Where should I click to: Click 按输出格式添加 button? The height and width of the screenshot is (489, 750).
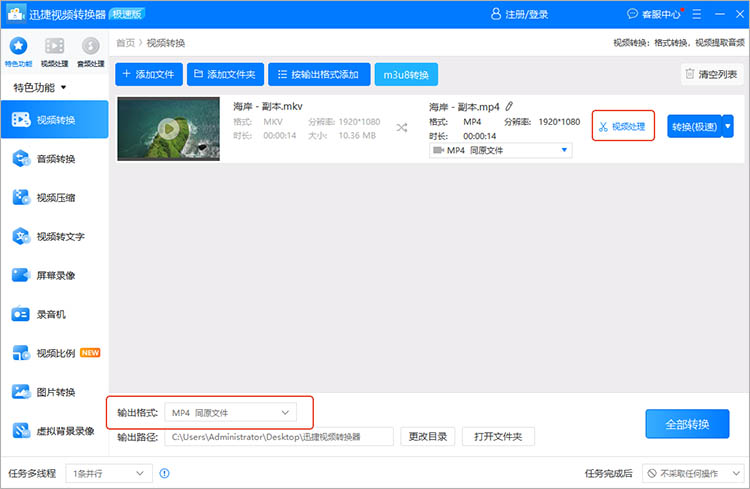[319, 74]
